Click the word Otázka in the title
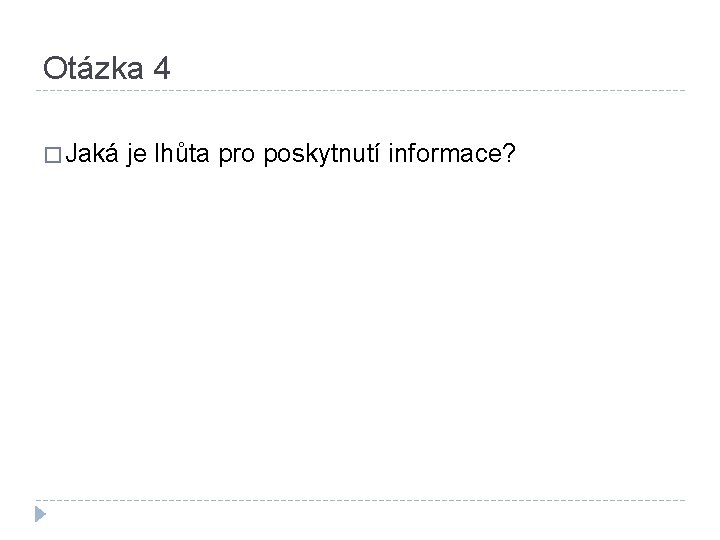 [93, 68]
